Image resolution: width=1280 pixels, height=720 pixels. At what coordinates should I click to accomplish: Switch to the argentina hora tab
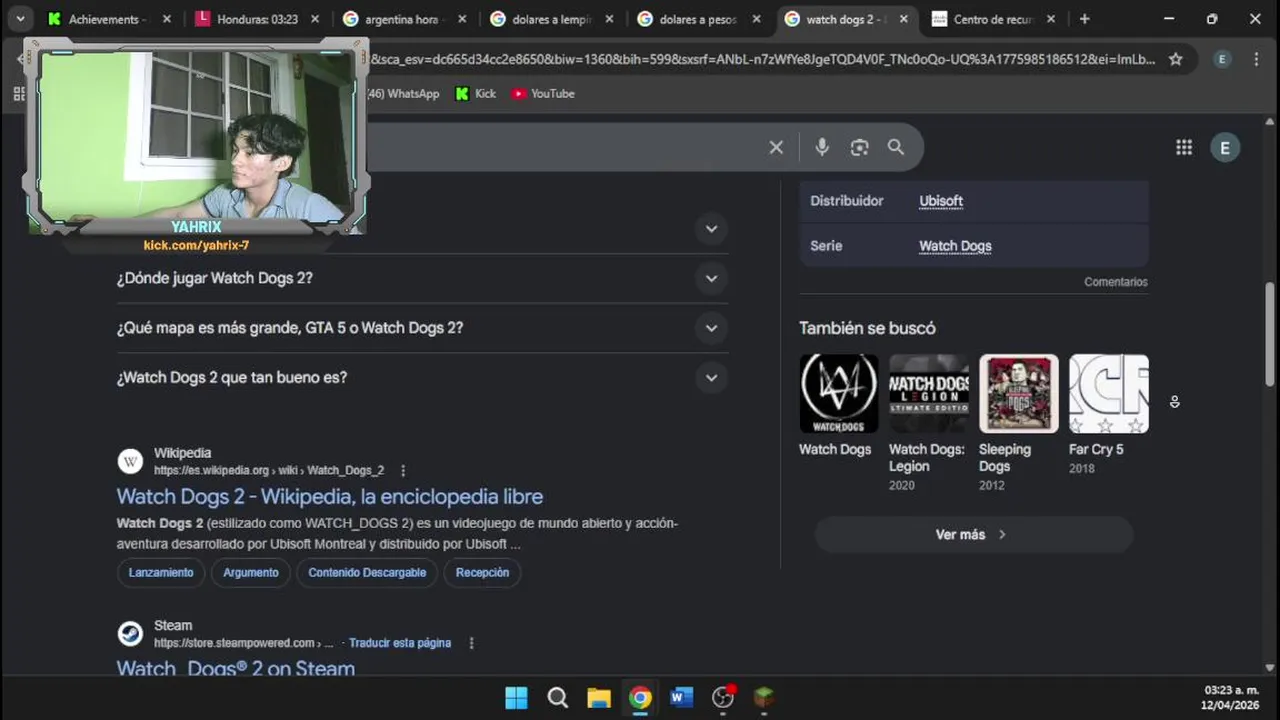tap(404, 19)
